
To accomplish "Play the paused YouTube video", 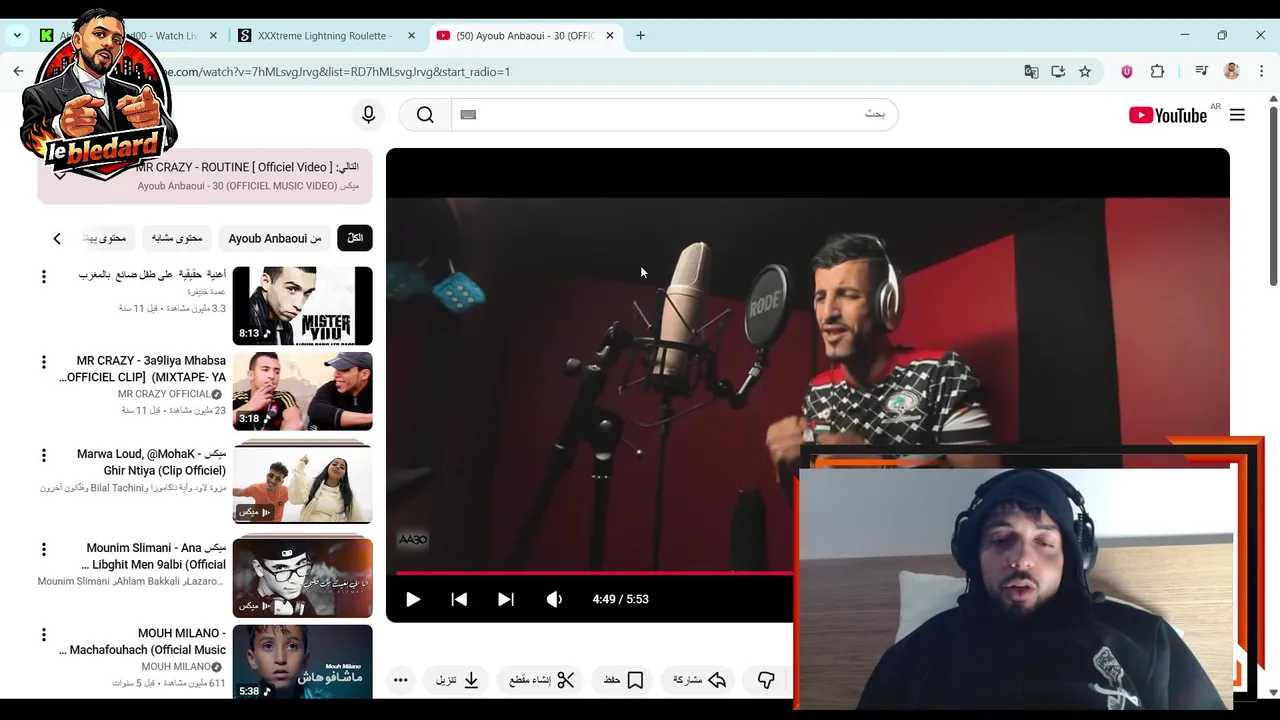I will pyautogui.click(x=413, y=599).
